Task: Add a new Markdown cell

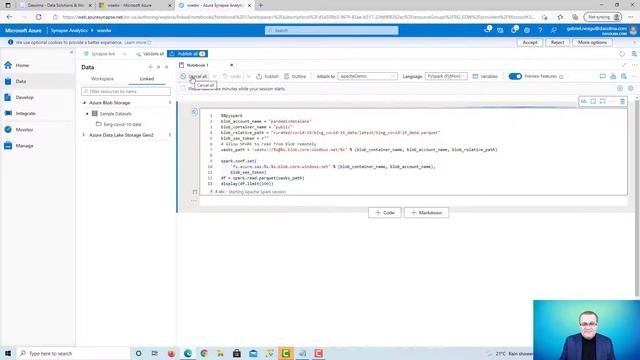Action: point(426,213)
